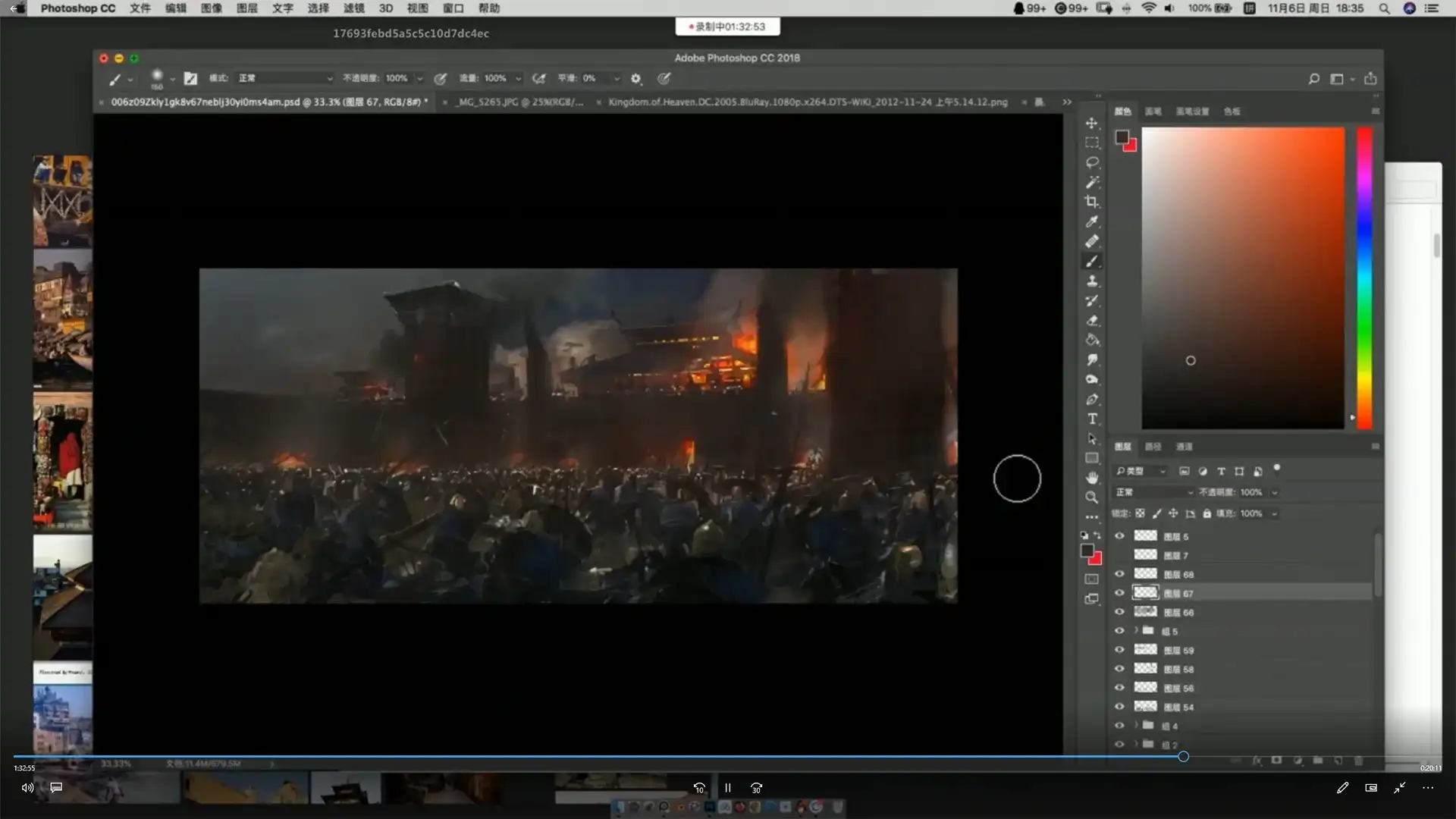Select the Eraser tool
Image resolution: width=1456 pixels, height=819 pixels.
1092,321
